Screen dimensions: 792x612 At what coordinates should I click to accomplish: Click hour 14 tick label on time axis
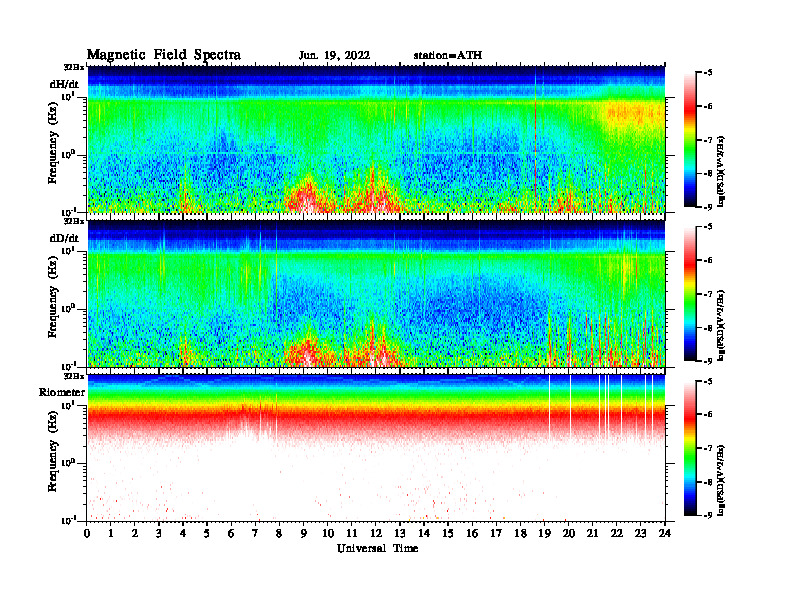(x=424, y=533)
